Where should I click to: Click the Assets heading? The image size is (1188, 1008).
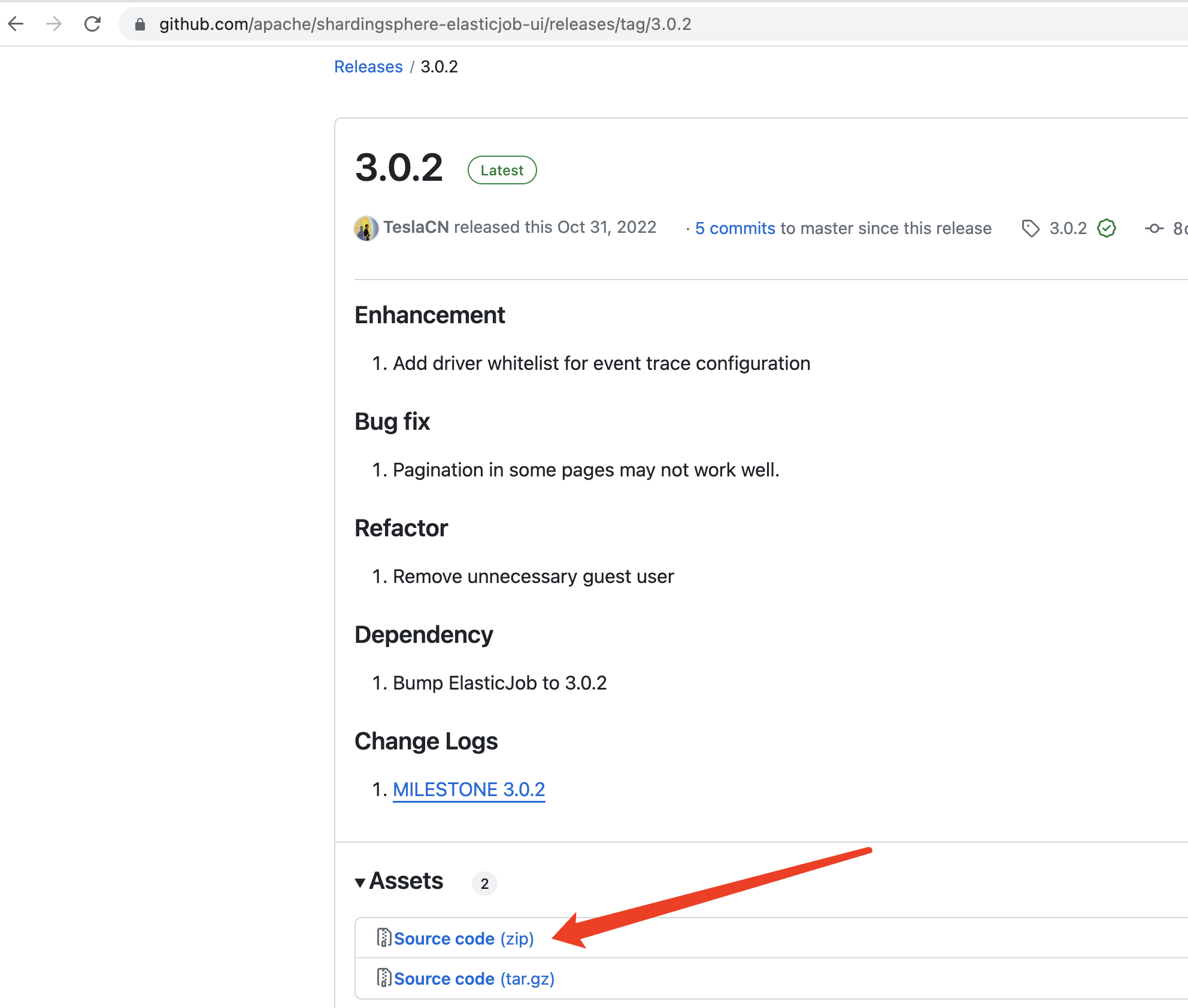tap(406, 881)
